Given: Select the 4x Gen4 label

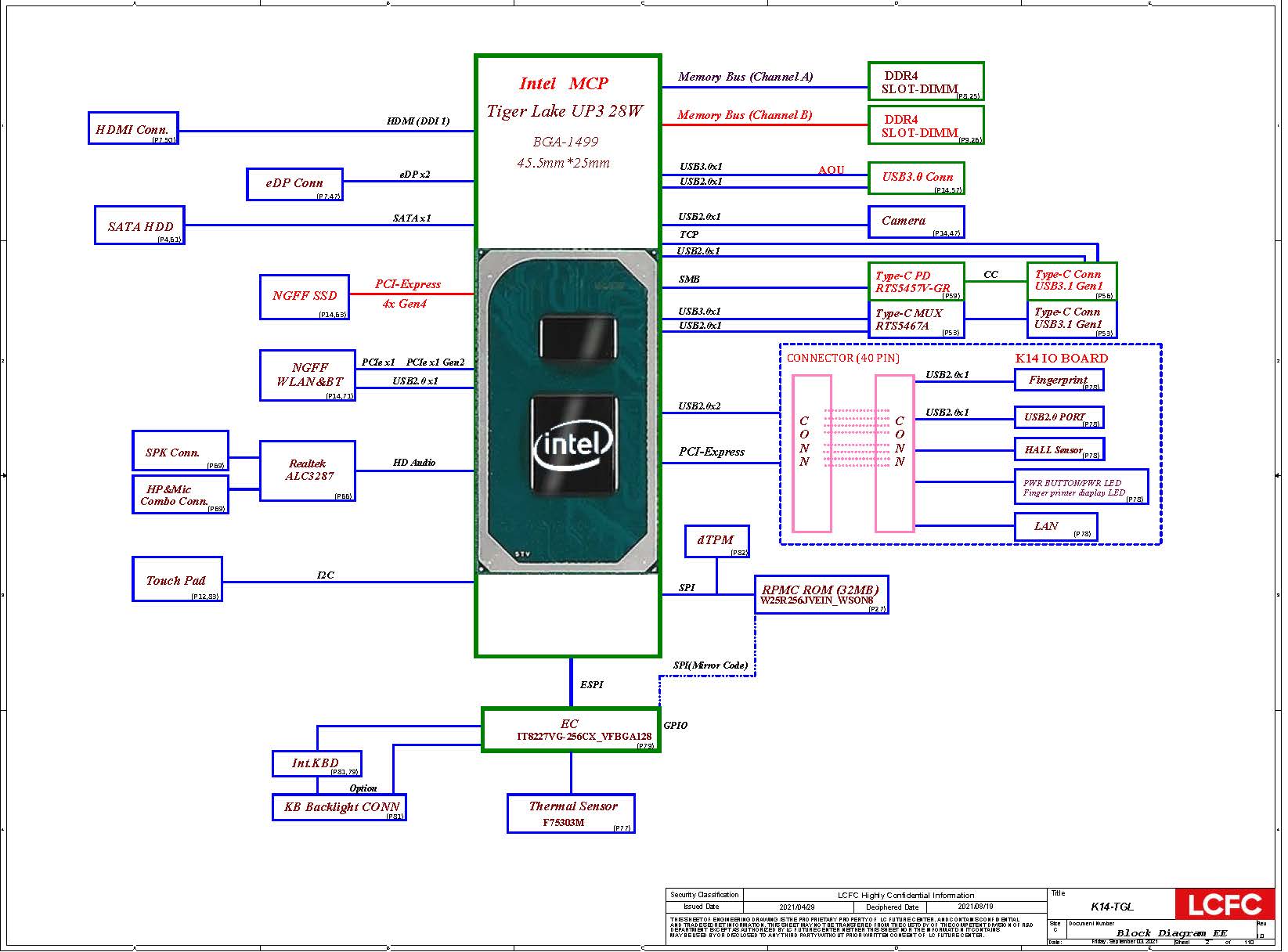Looking at the screenshot, I should pyautogui.click(x=405, y=304).
